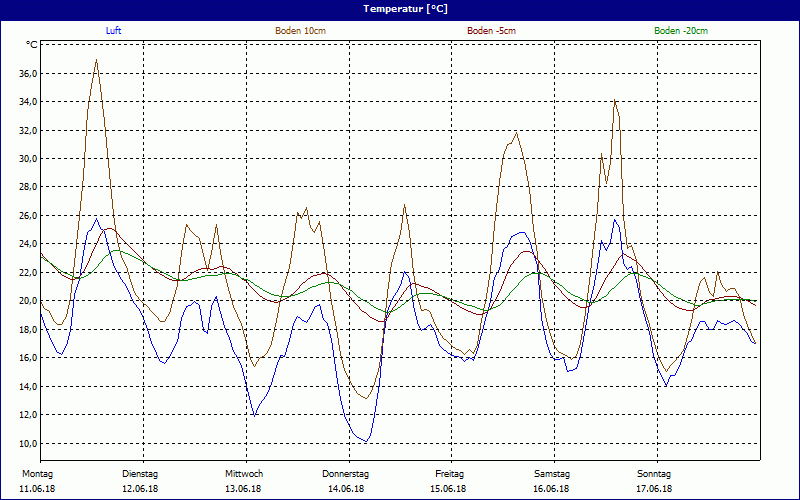Click the 'Samstag' day label
Viewport: 800px width, 500px height.
tap(552, 474)
